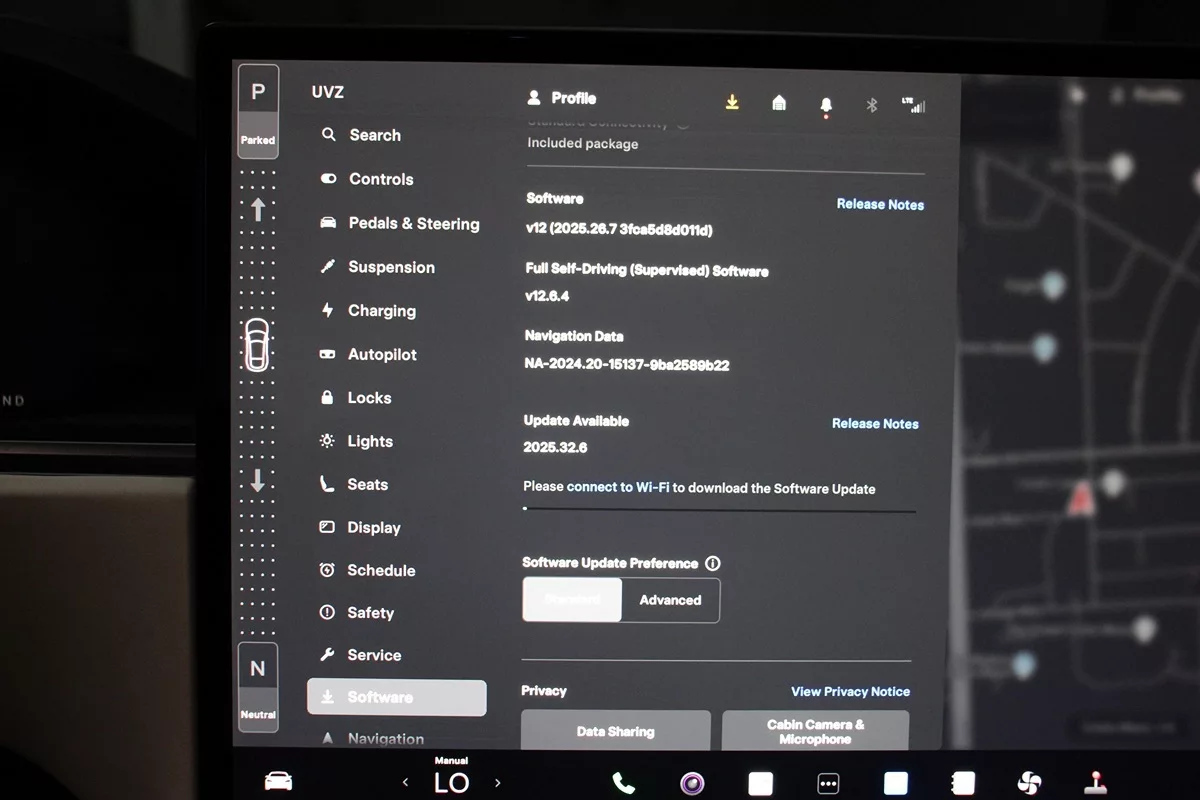The width and height of the screenshot is (1200, 800).
Task: Tap the Bluetooth status icon
Action: tap(871, 105)
